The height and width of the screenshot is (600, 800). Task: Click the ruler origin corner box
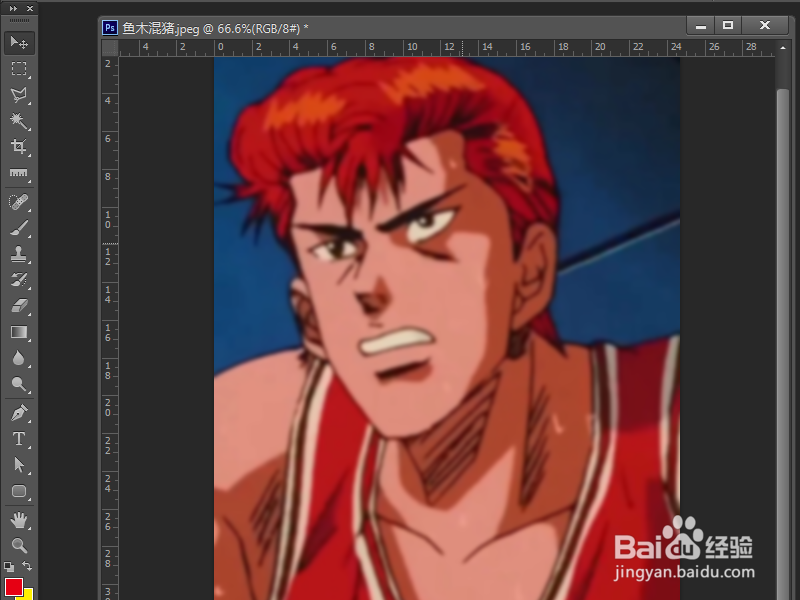tap(110, 48)
